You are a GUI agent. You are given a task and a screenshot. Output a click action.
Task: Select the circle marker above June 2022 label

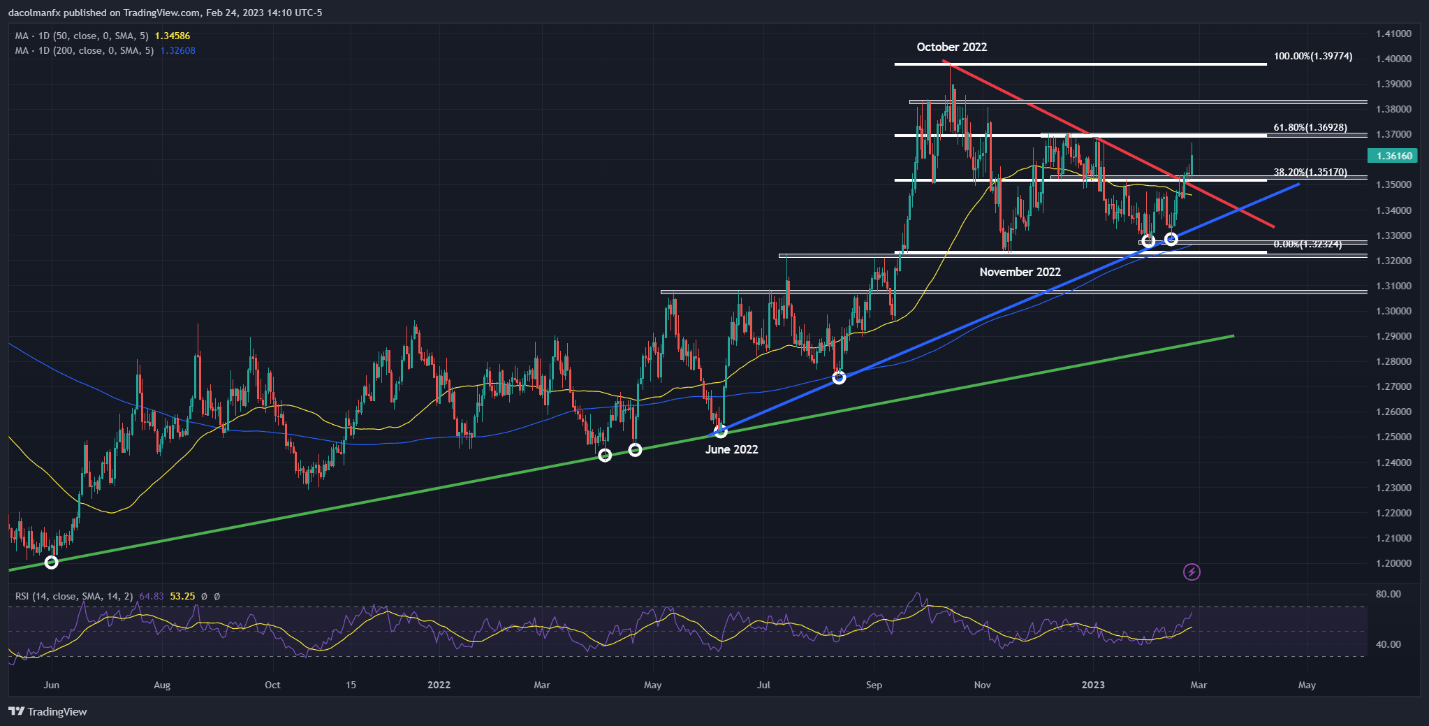pyautogui.click(x=720, y=431)
